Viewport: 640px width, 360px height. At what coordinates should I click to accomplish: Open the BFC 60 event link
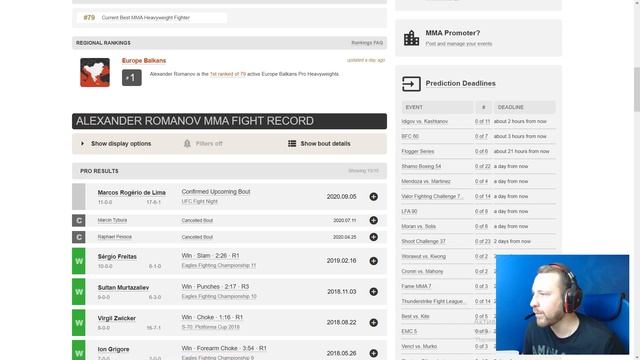point(410,136)
